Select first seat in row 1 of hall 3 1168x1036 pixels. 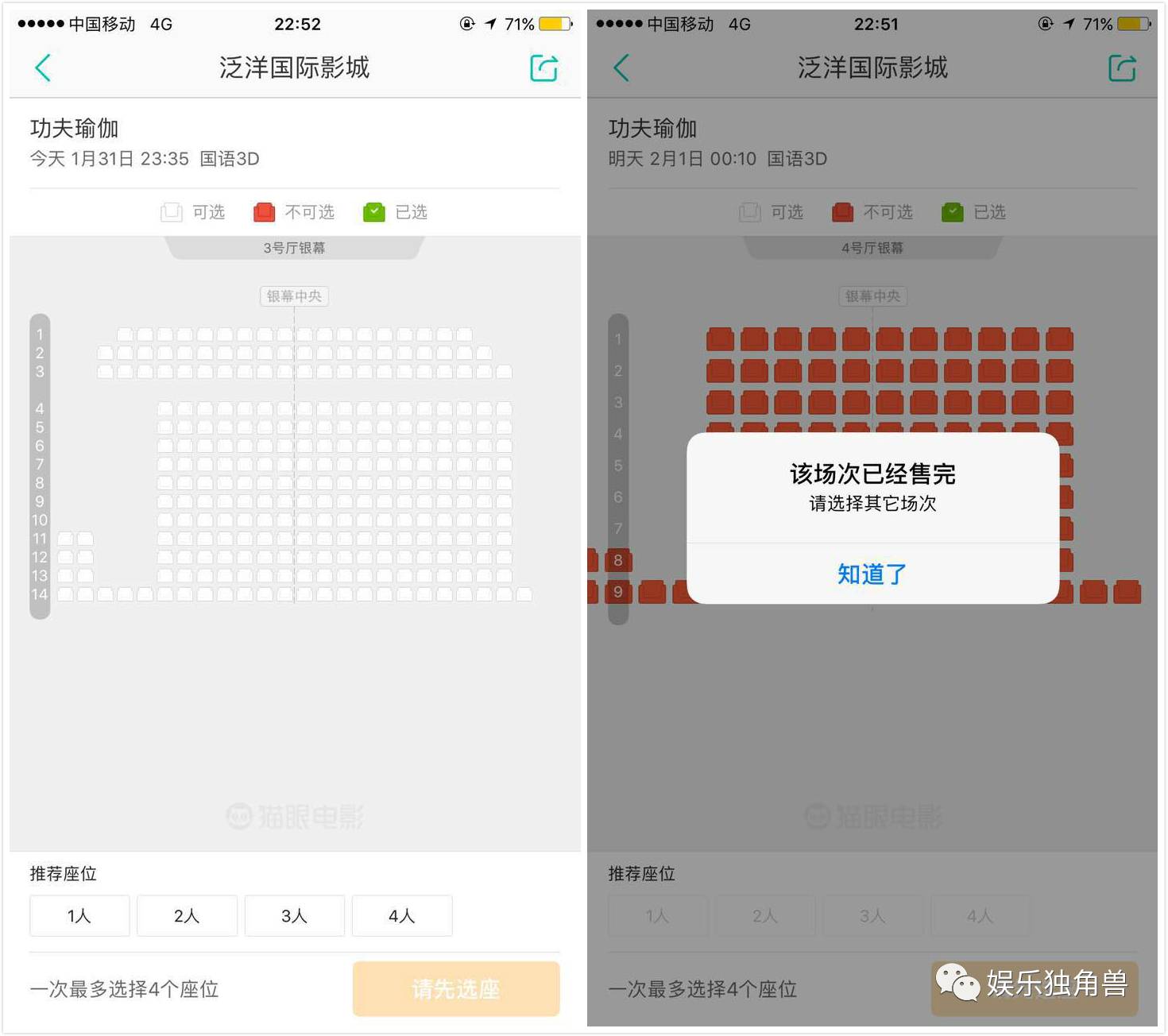125,334
